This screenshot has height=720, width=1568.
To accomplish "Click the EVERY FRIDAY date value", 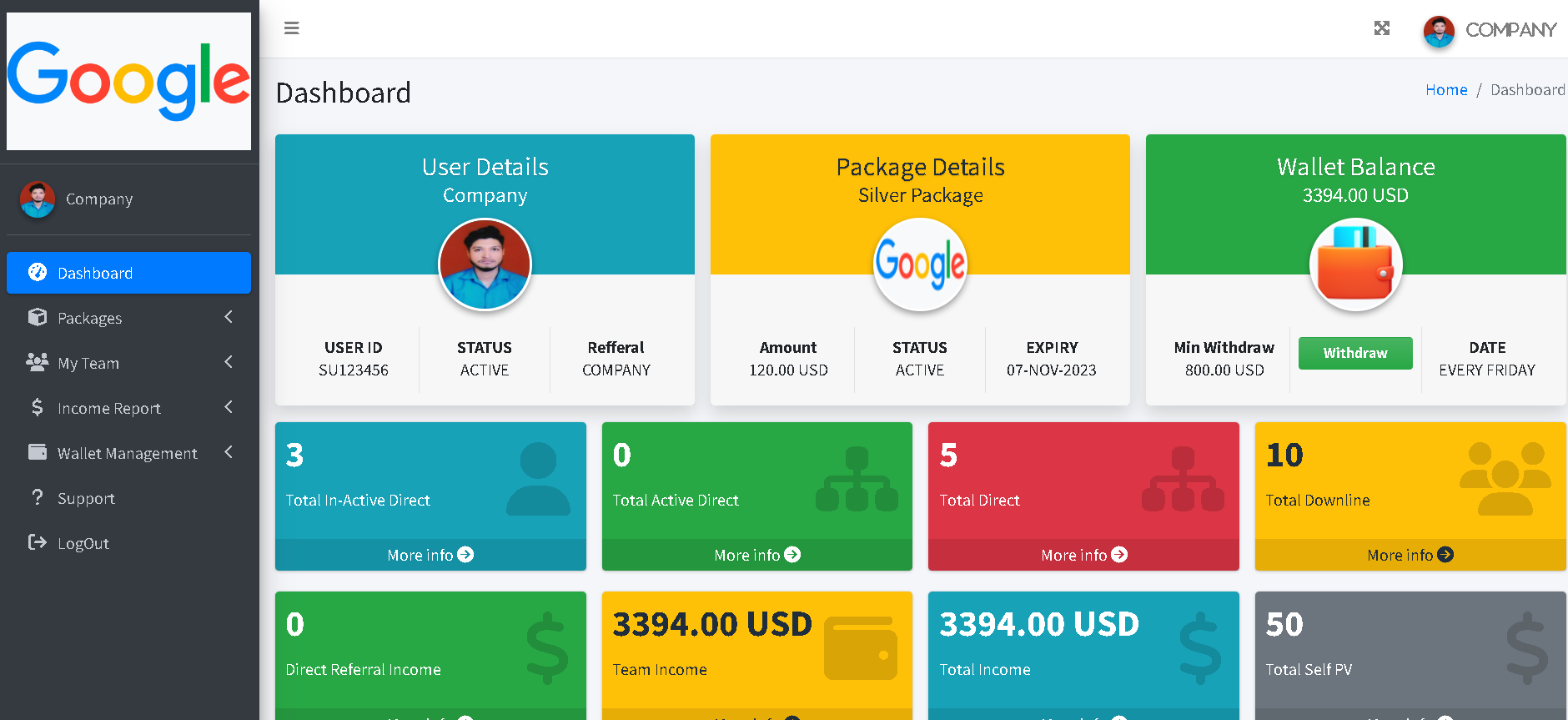I will 1487,370.
